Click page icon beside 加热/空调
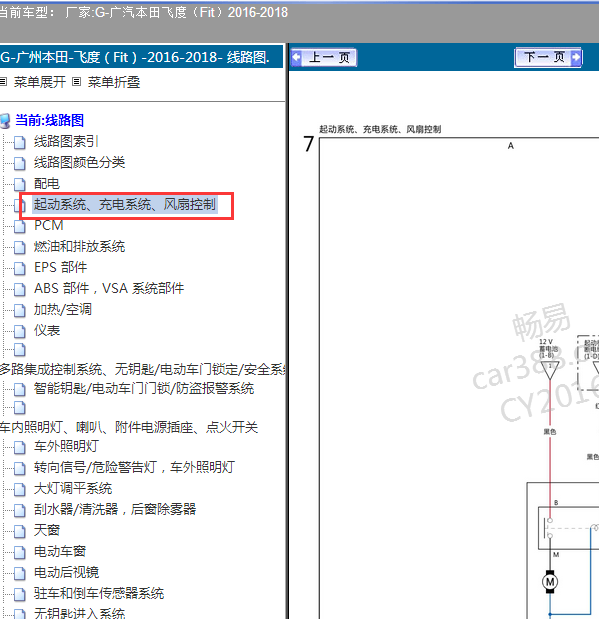Viewport: 599px width, 619px height. click(20, 310)
